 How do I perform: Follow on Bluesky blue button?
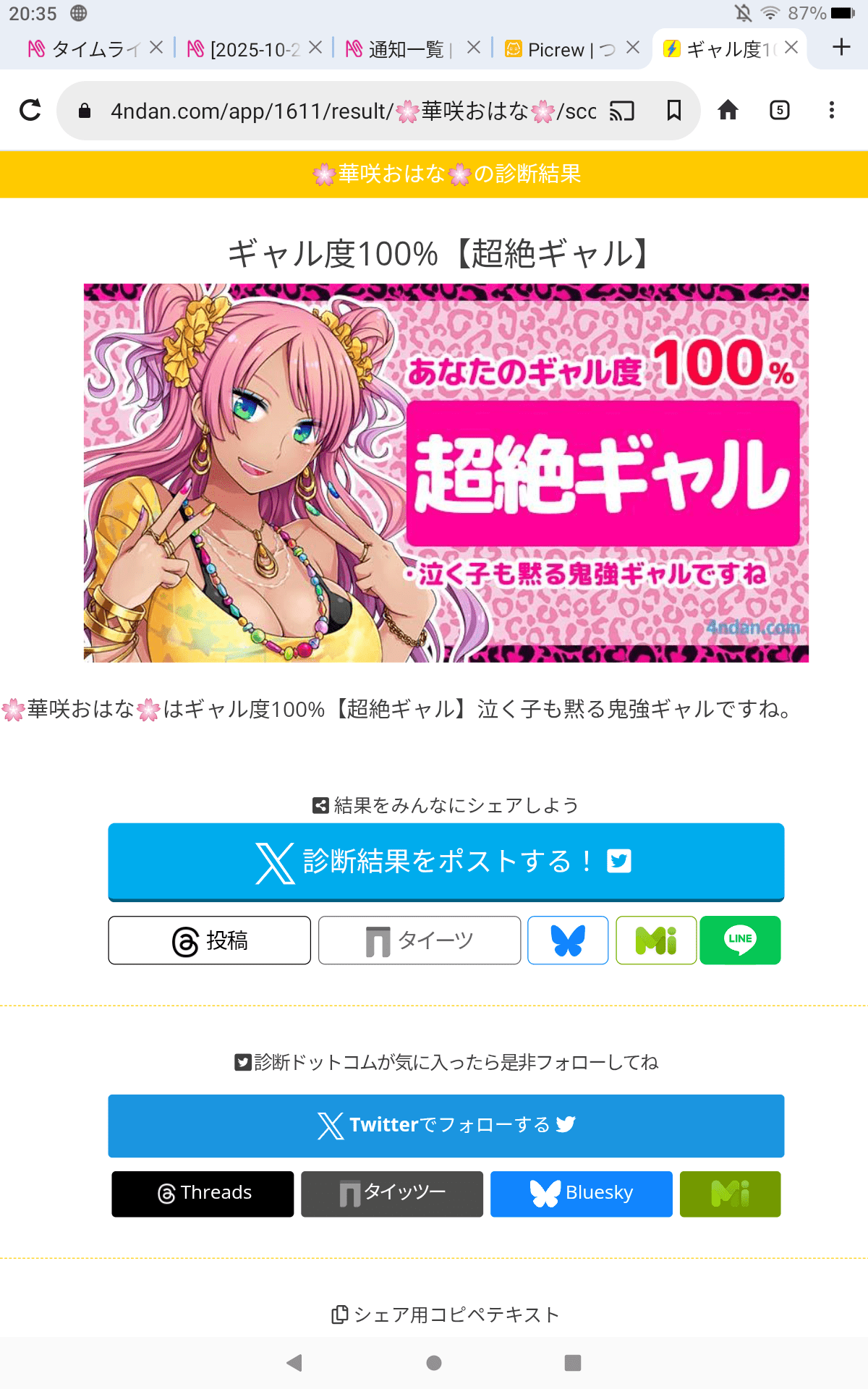582,1194
